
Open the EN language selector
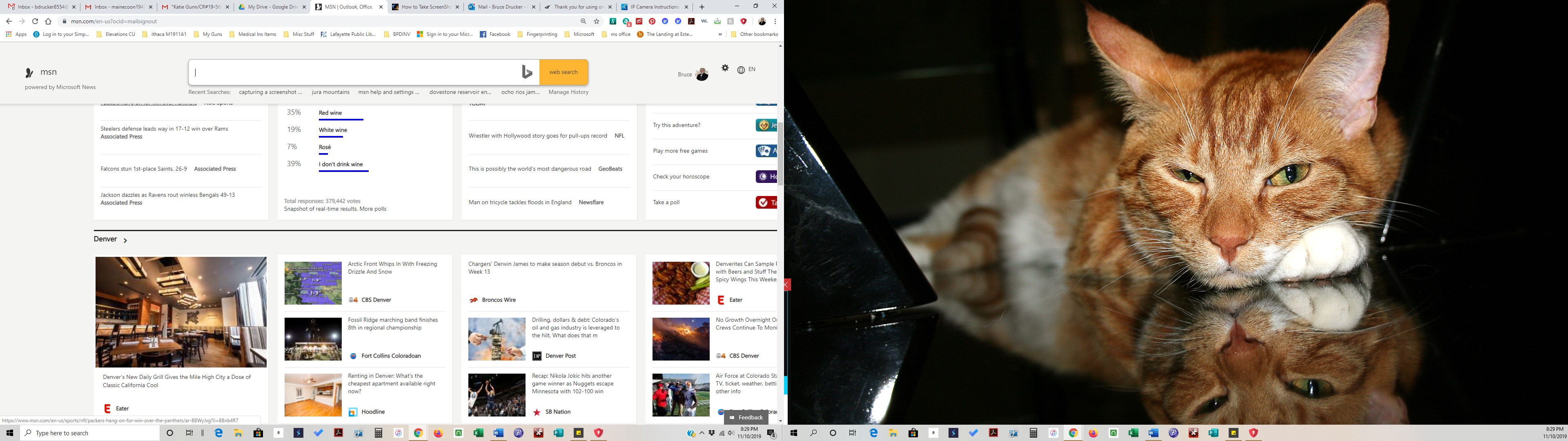pos(746,69)
